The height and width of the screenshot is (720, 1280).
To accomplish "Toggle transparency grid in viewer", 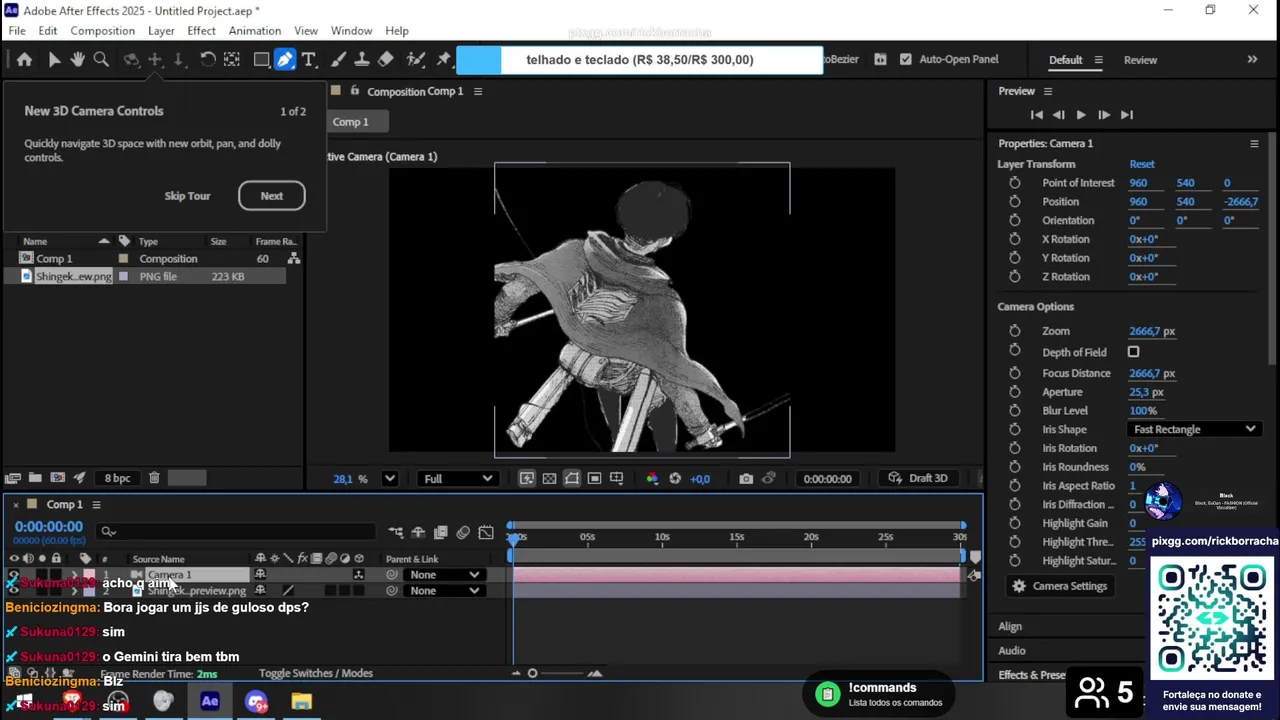I will coord(549,479).
